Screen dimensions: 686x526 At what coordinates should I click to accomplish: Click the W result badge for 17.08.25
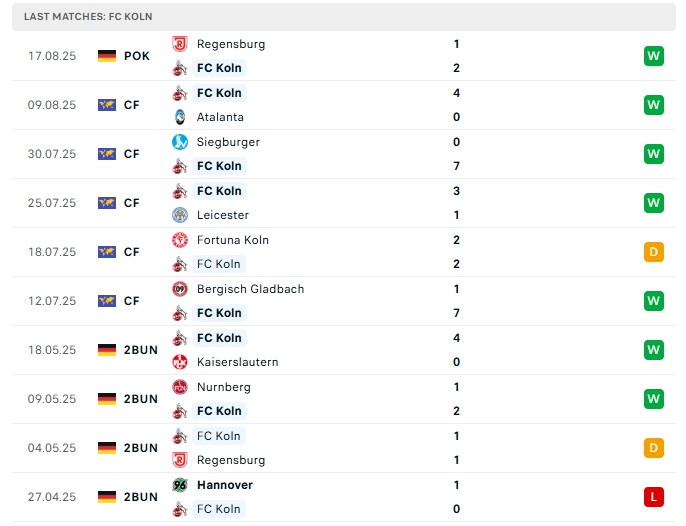[654, 56]
